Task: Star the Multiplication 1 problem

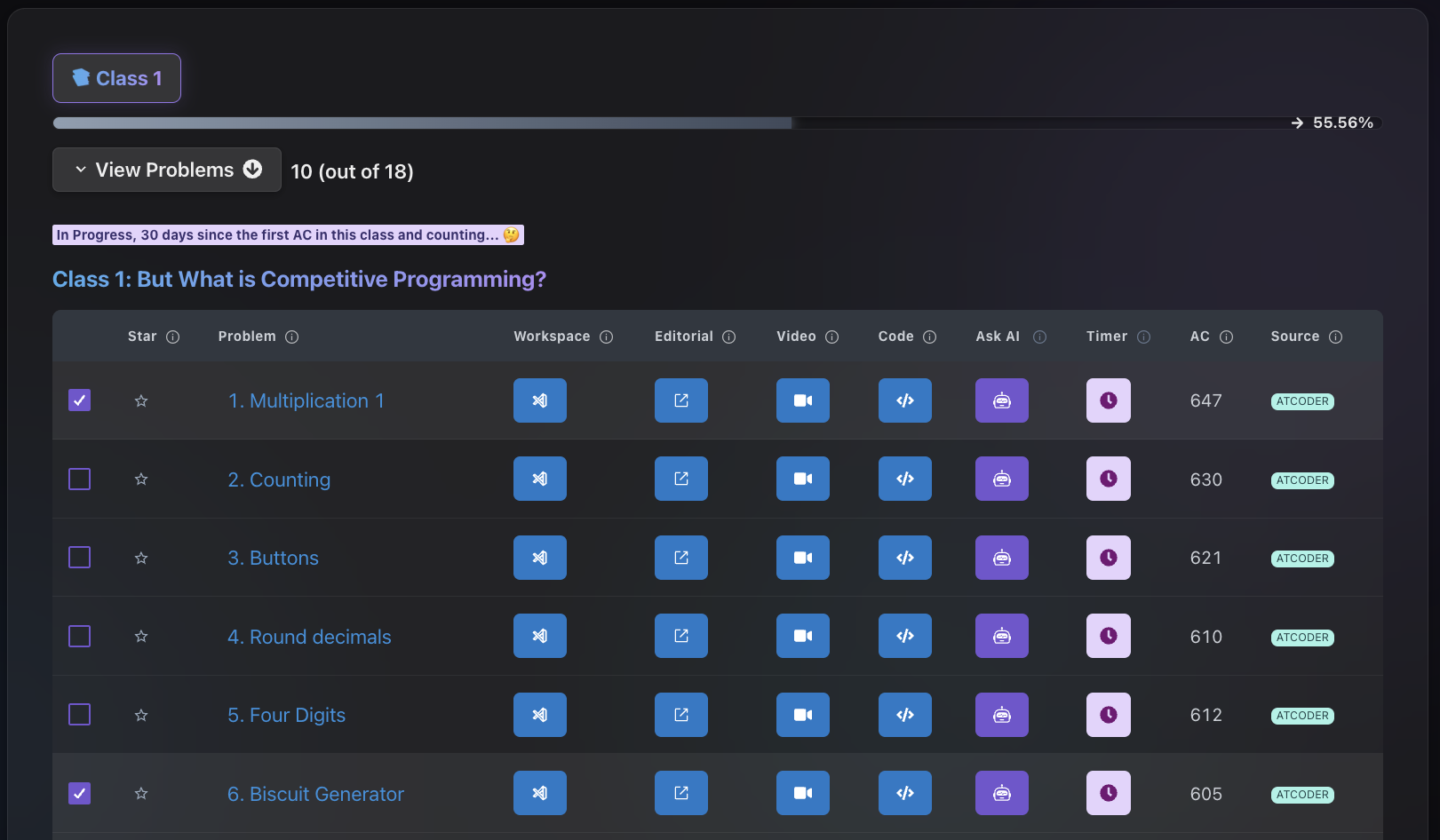Action: [x=141, y=401]
